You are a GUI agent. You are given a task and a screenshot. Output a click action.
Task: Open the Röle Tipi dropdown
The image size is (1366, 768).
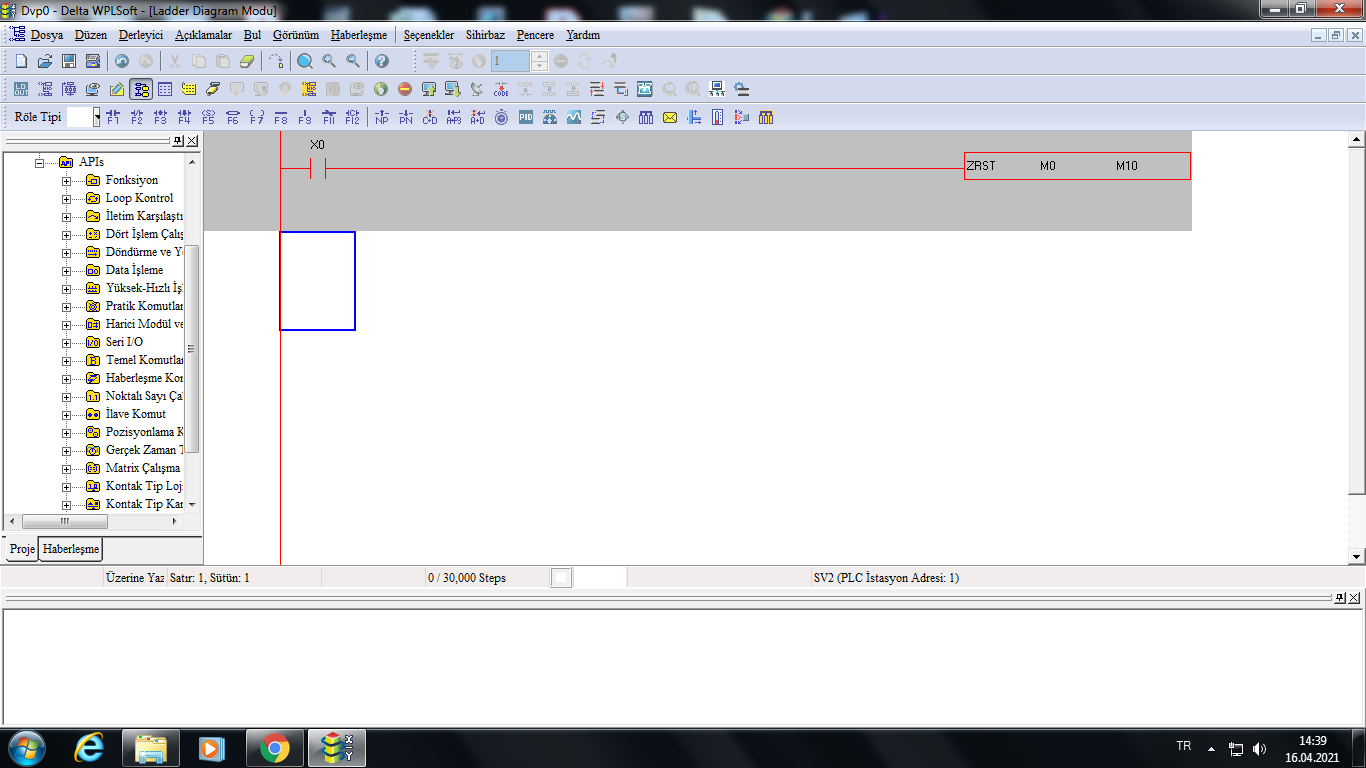point(97,117)
